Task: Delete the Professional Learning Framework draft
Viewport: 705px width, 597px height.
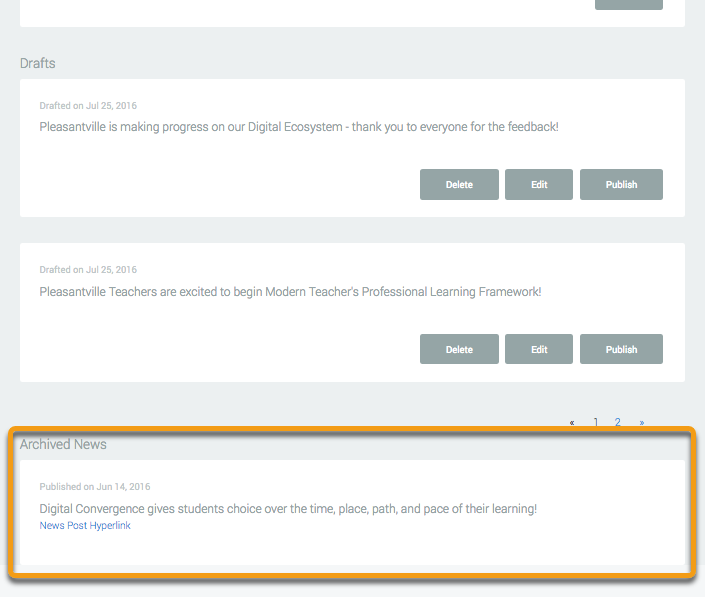Action: [459, 349]
